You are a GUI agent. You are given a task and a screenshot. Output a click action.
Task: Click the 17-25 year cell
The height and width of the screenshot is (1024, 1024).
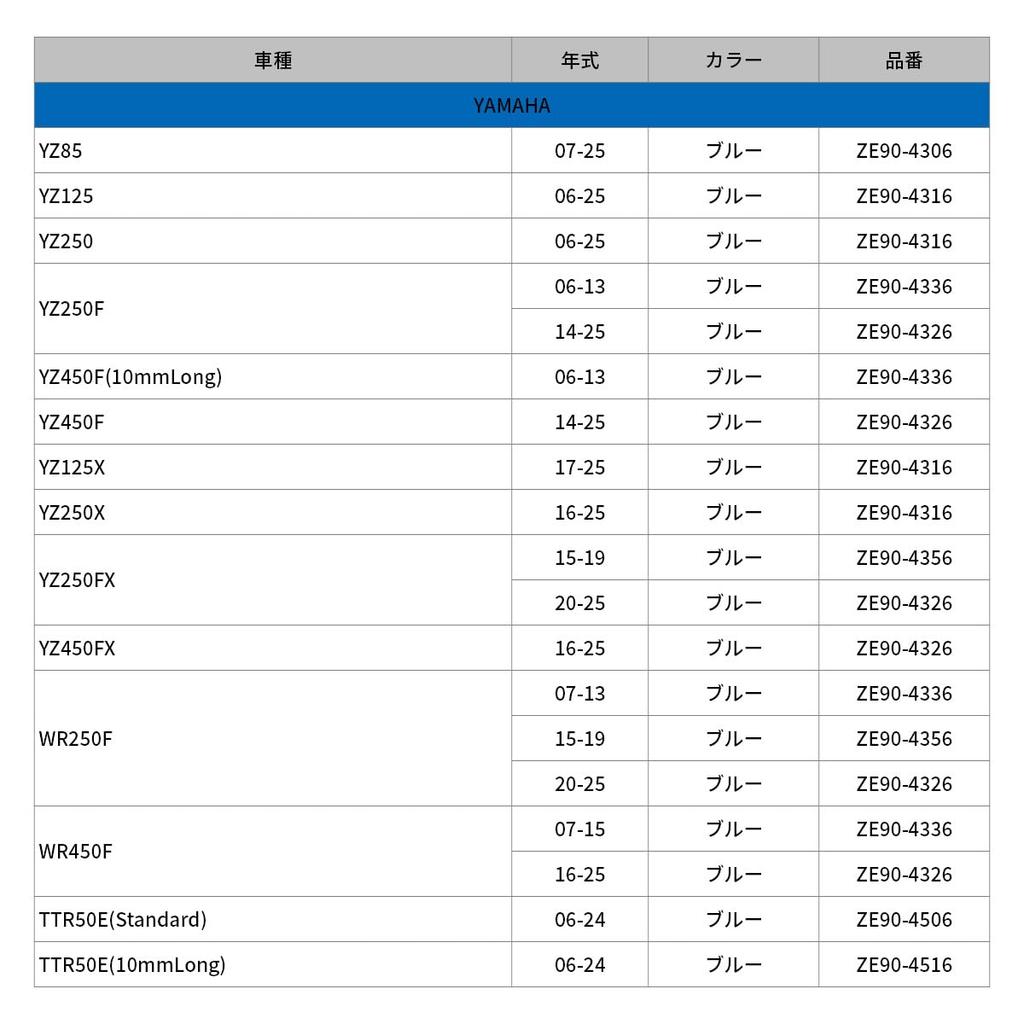click(x=580, y=467)
